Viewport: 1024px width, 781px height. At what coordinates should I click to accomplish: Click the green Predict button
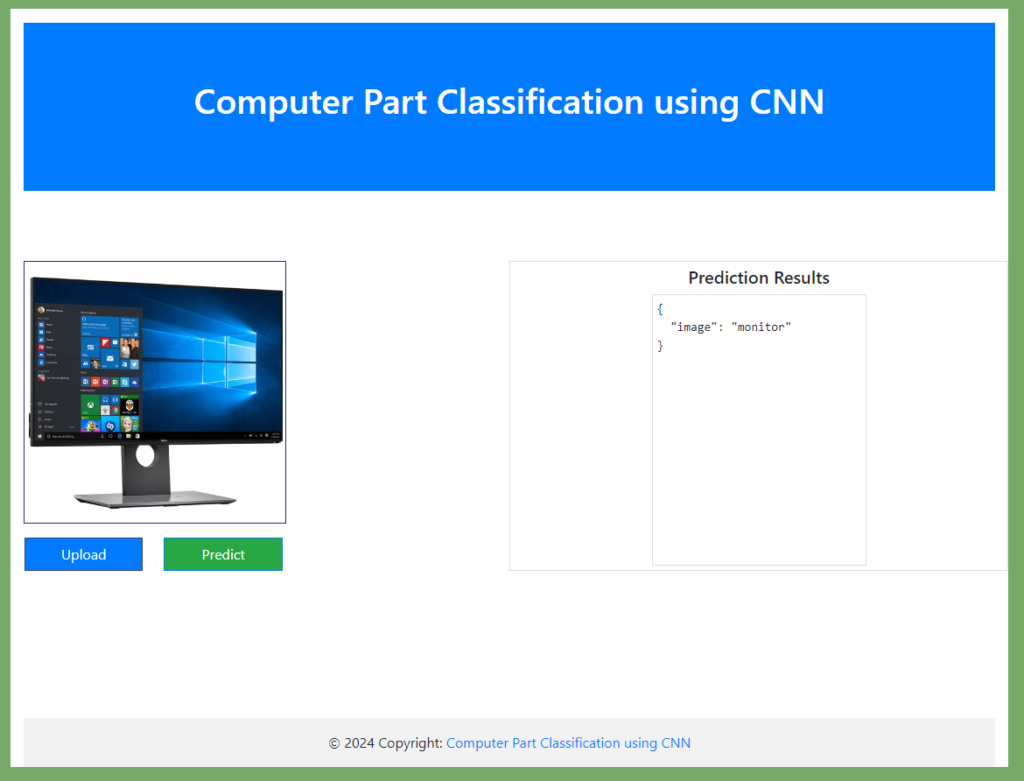[x=223, y=554]
